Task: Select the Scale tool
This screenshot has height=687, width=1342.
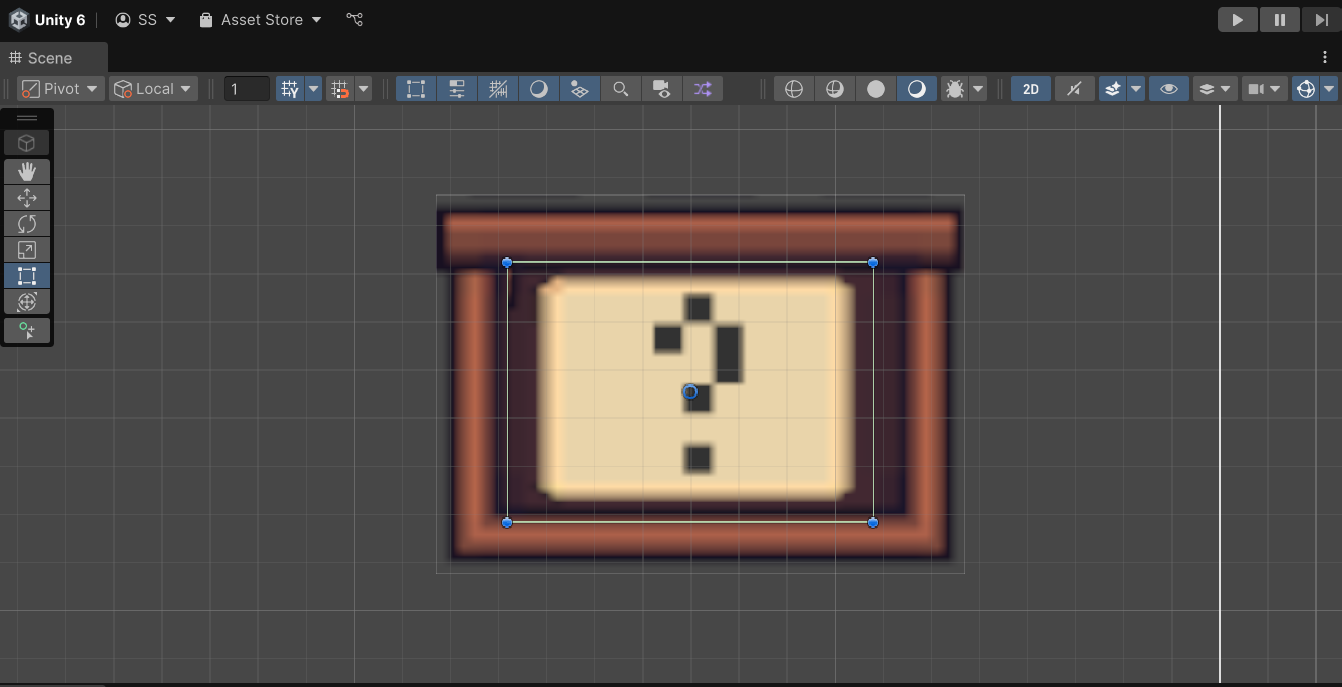Action: tap(27, 250)
